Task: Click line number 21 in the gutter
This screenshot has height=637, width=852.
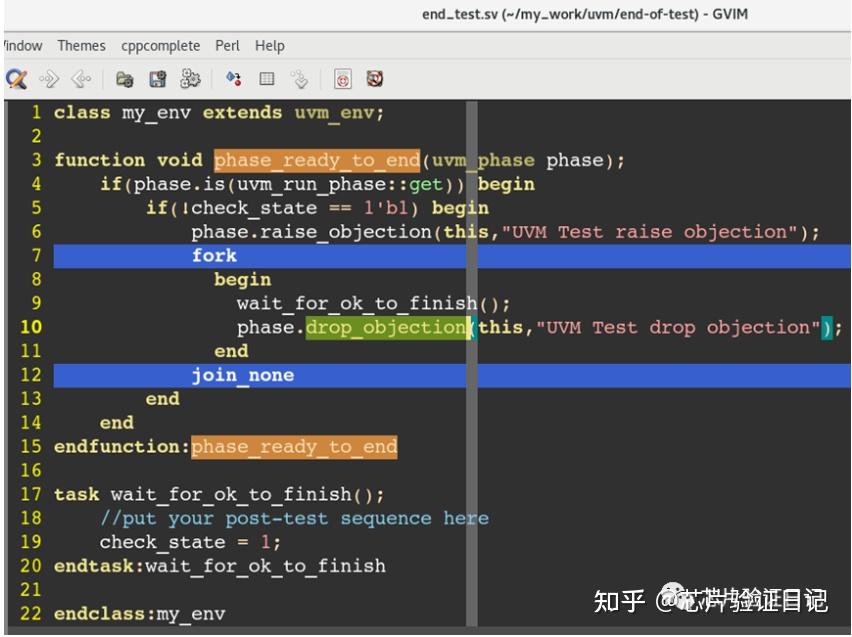Action: 31,590
